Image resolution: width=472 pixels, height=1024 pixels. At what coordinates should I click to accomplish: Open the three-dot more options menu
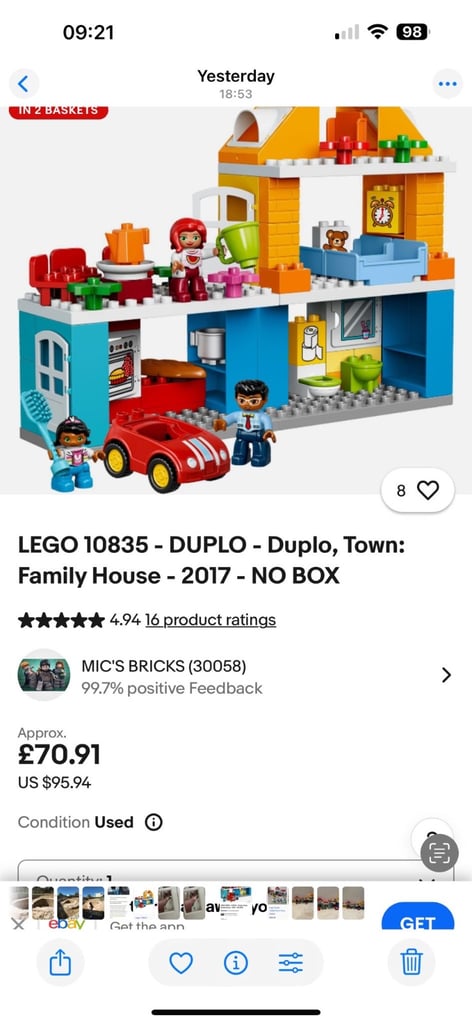tap(448, 84)
